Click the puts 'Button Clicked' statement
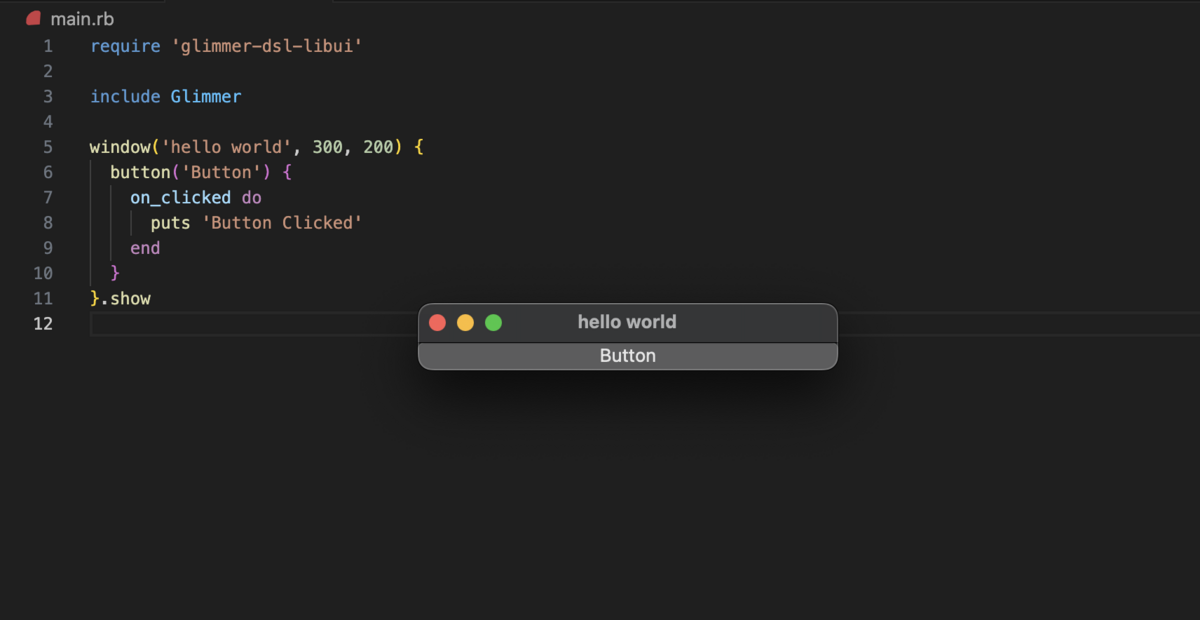Screen dimensions: 1200x620 coord(255,222)
